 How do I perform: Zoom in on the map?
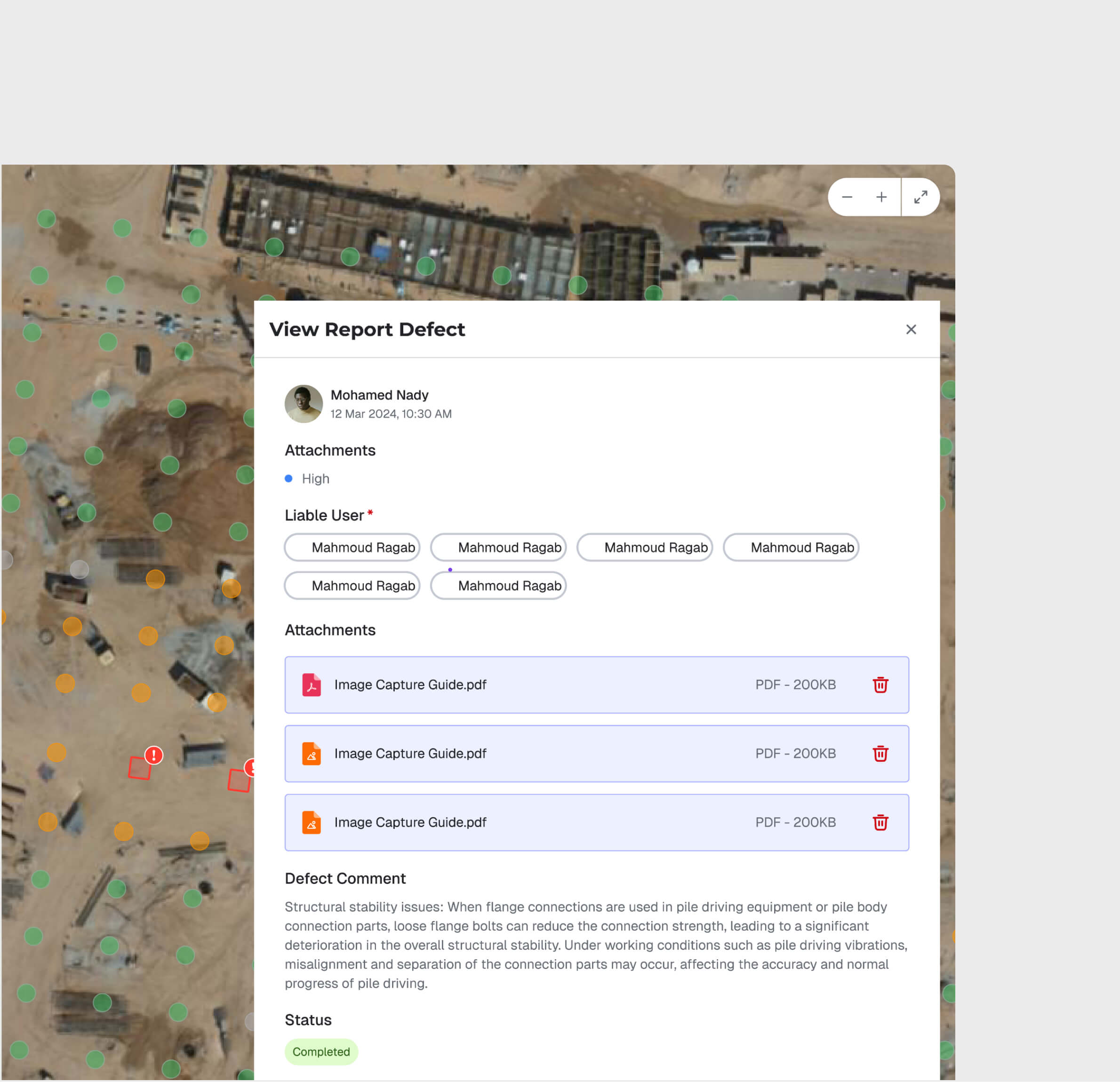coord(881,197)
